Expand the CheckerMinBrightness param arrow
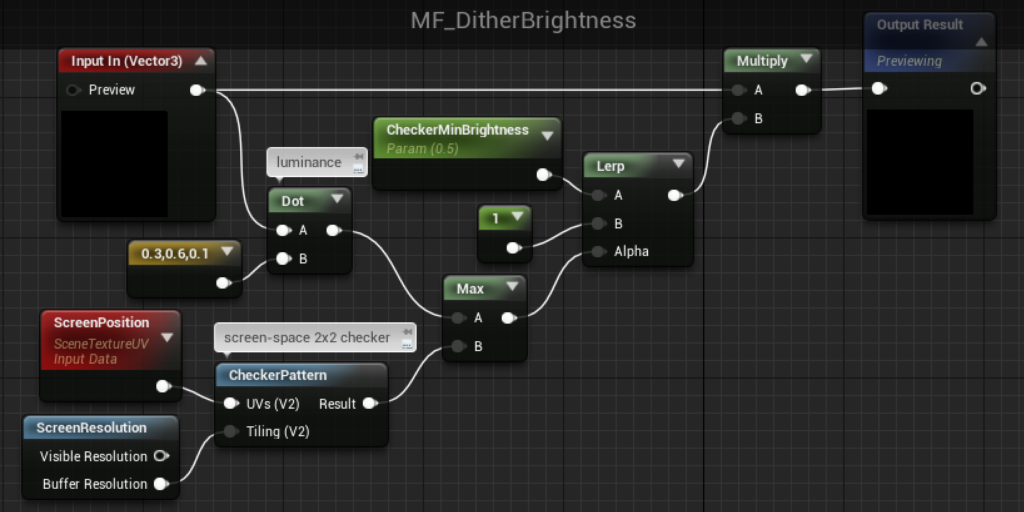1024x512 pixels. (x=547, y=136)
